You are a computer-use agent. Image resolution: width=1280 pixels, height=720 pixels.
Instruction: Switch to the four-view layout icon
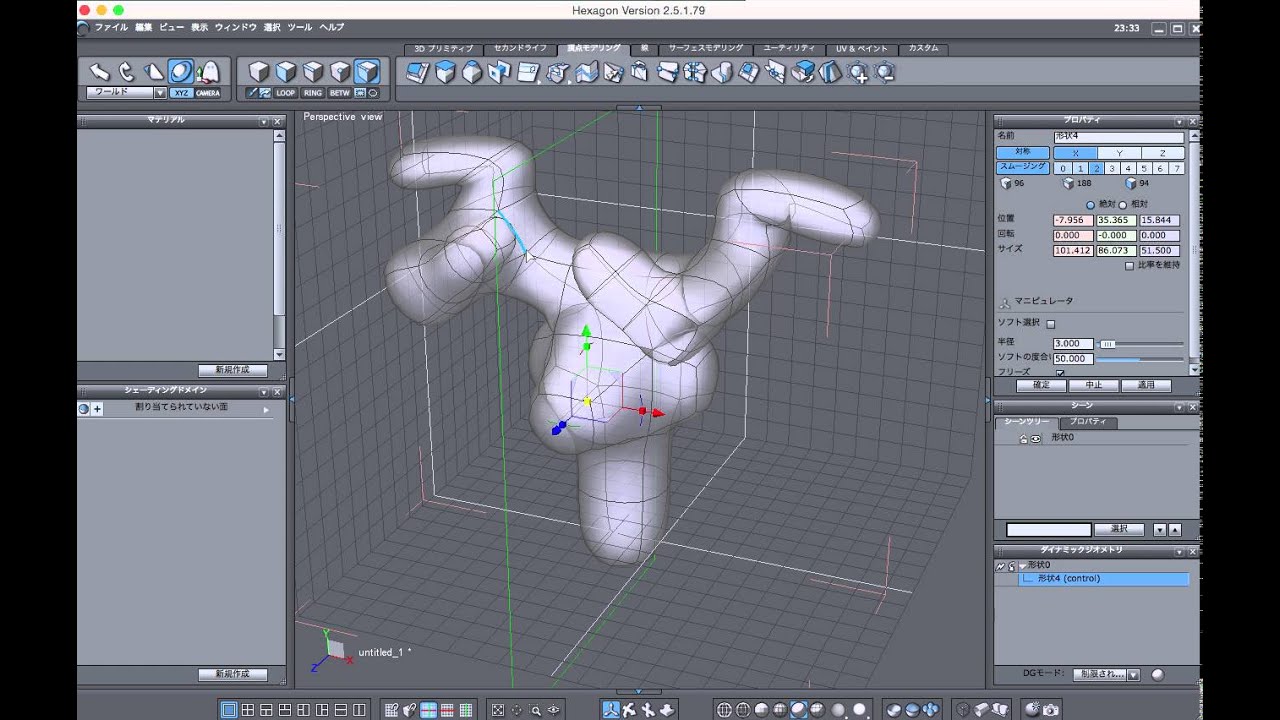coord(247,709)
